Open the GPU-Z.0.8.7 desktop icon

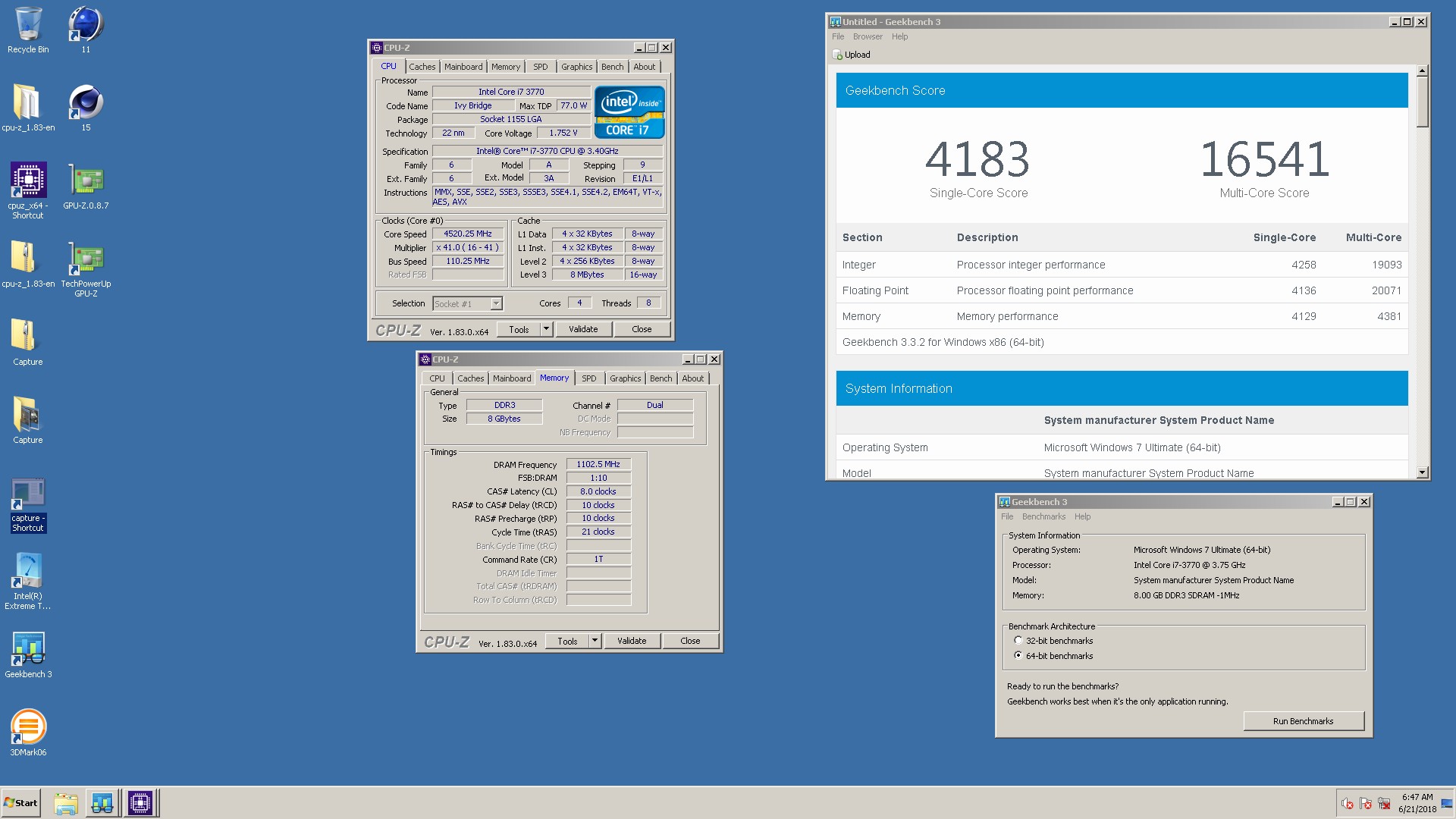coord(86,186)
